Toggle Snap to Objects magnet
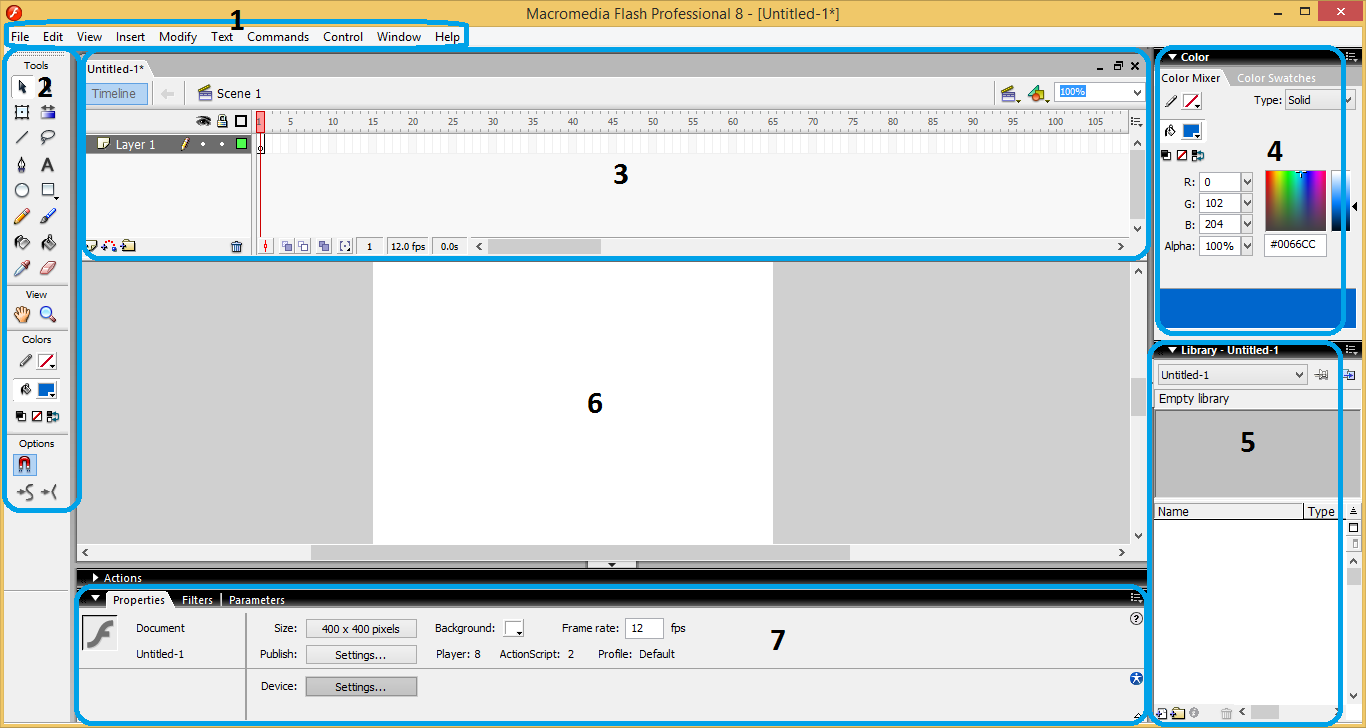 coord(25,465)
